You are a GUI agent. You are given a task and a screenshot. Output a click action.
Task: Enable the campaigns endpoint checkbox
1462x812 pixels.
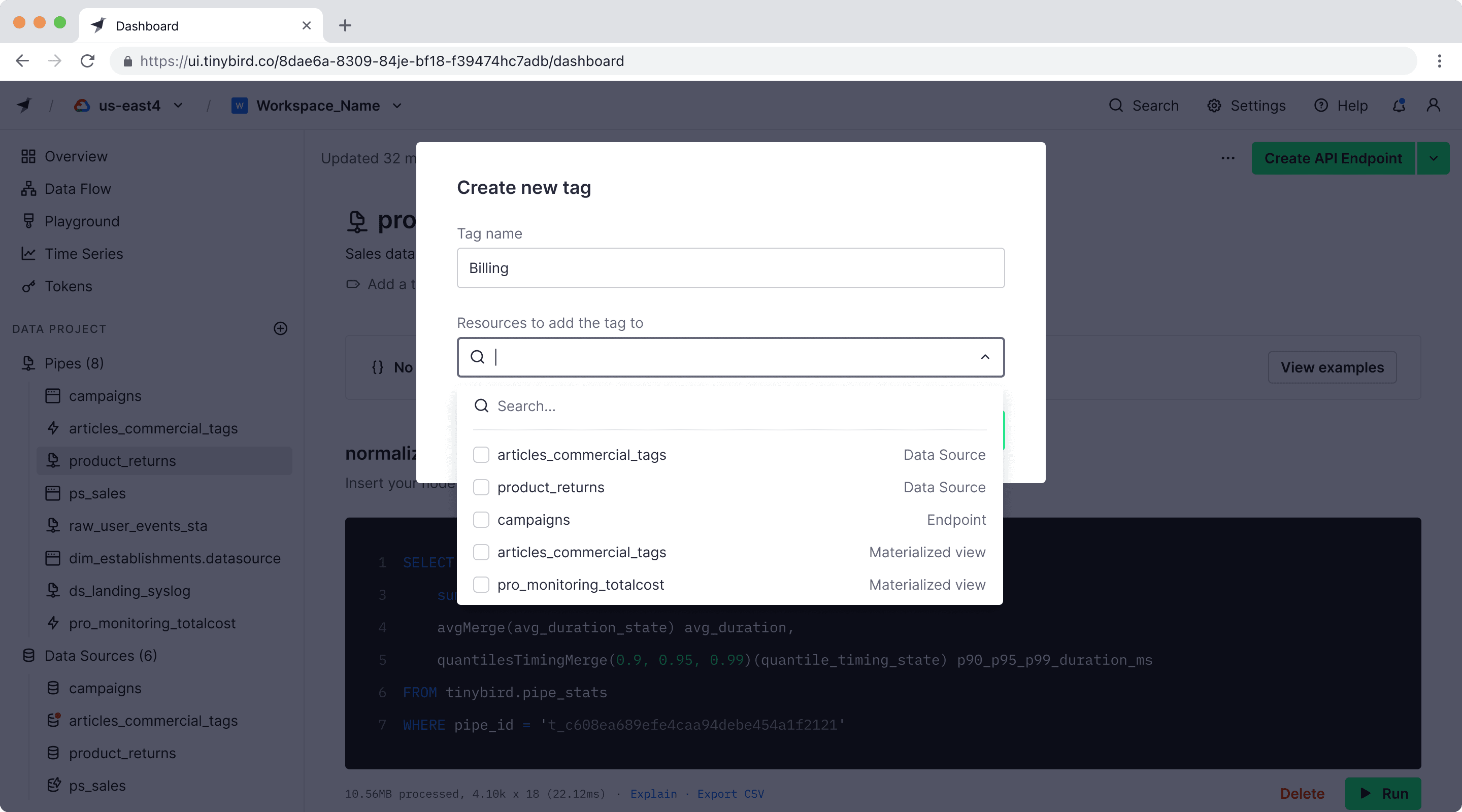click(480, 519)
